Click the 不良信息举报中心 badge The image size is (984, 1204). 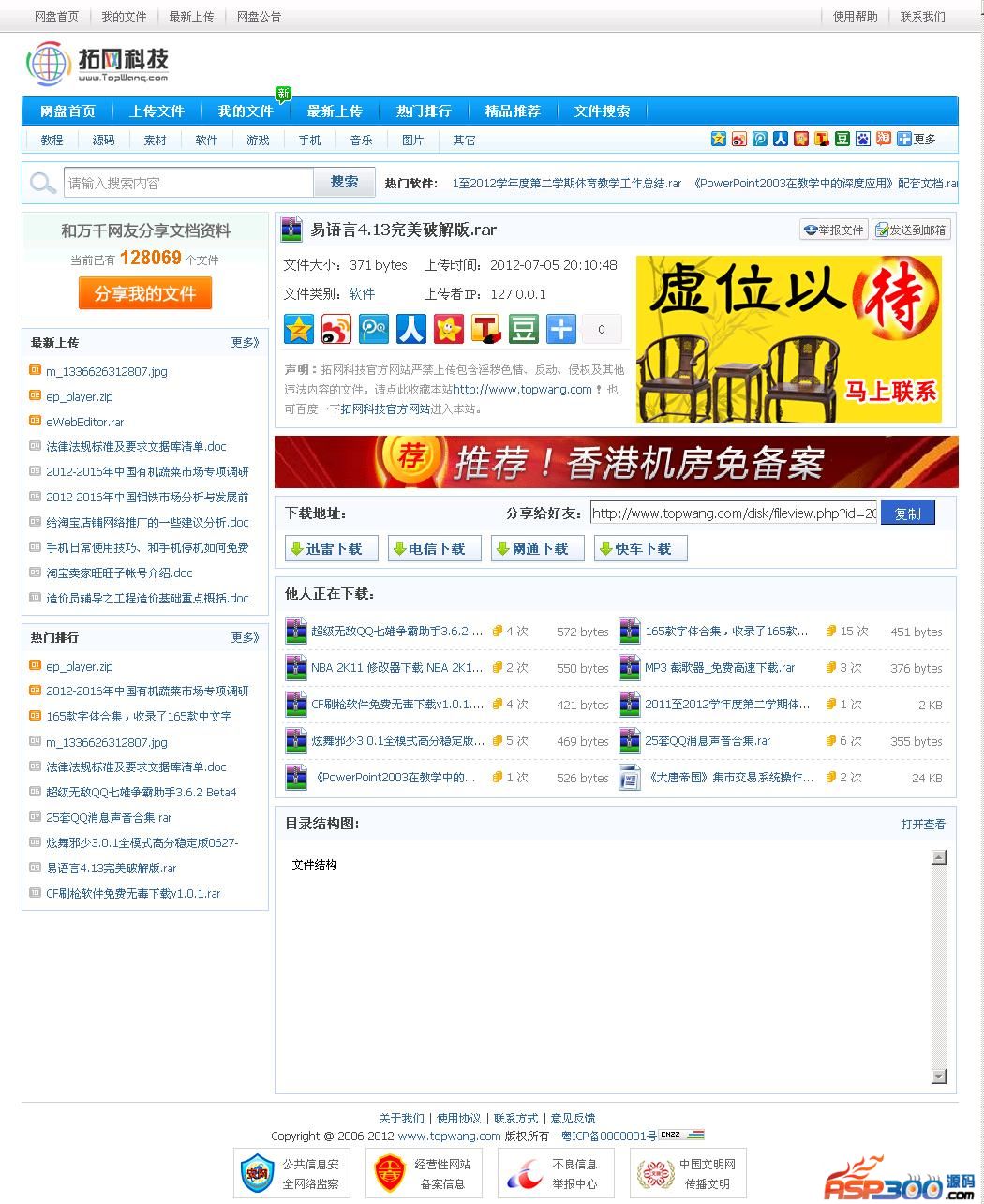click(556, 1173)
